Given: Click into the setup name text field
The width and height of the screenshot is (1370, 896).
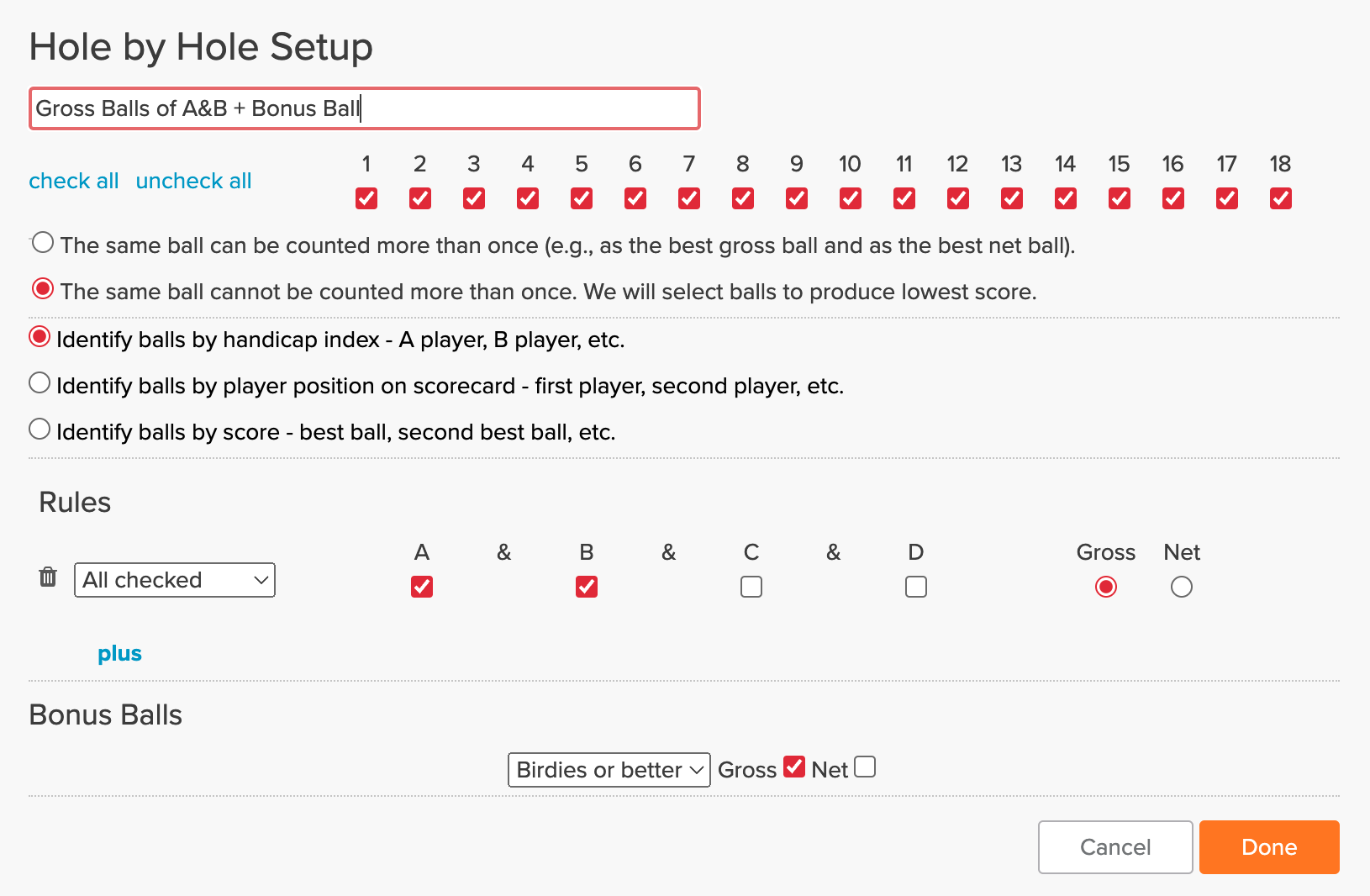Looking at the screenshot, I should click(365, 108).
